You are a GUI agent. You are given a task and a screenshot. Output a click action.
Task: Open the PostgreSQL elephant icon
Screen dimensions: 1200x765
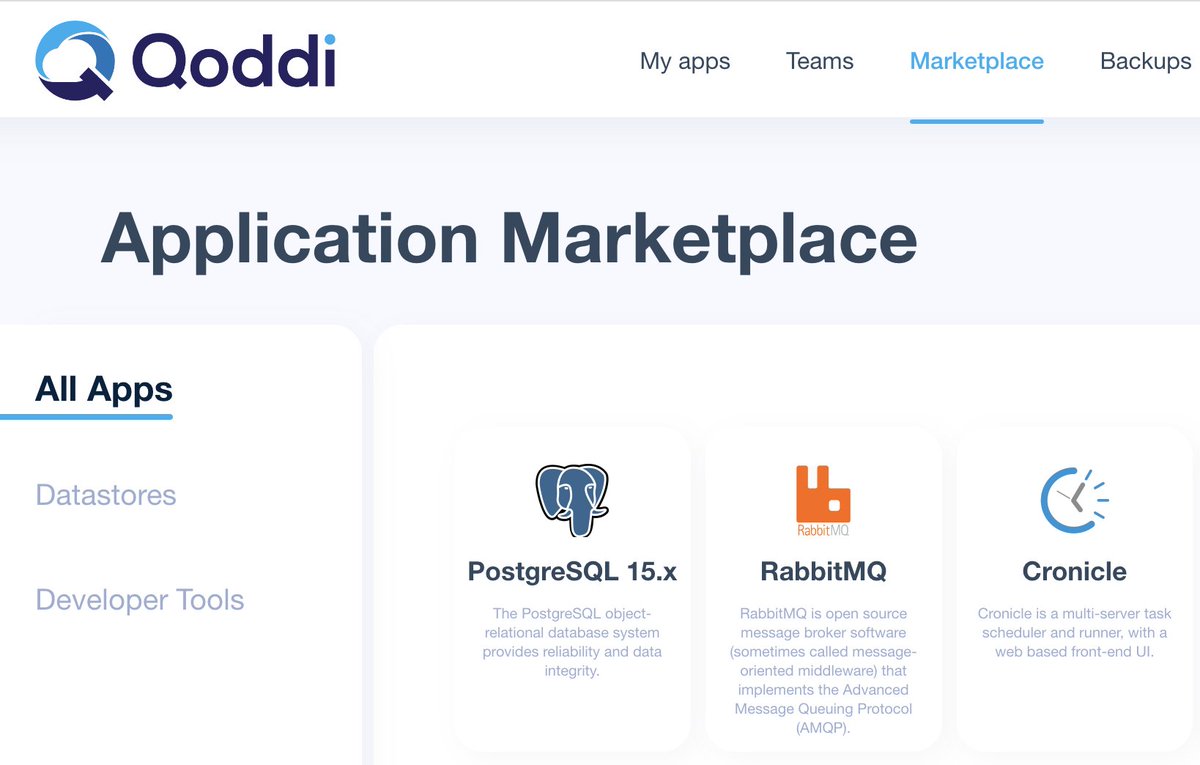pyautogui.click(x=572, y=500)
